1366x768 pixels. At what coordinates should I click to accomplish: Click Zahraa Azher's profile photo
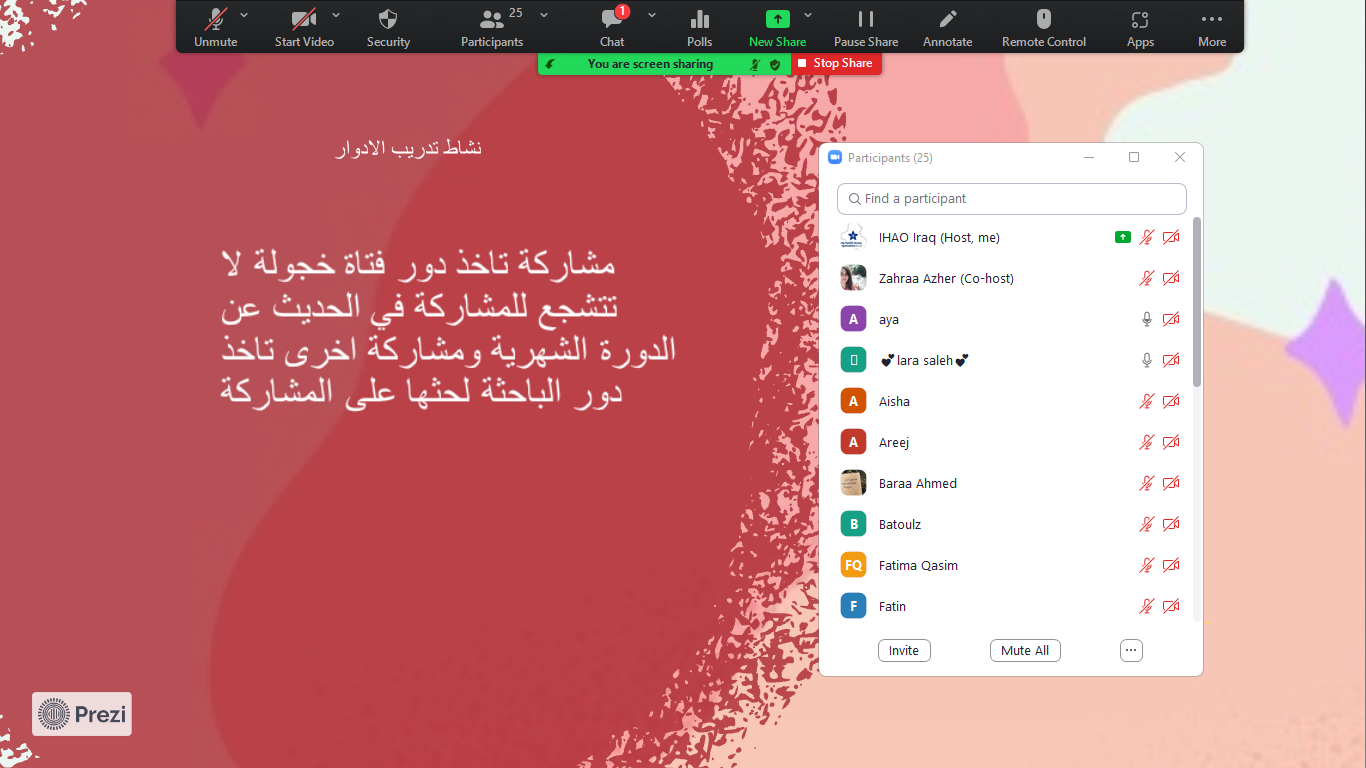(853, 278)
